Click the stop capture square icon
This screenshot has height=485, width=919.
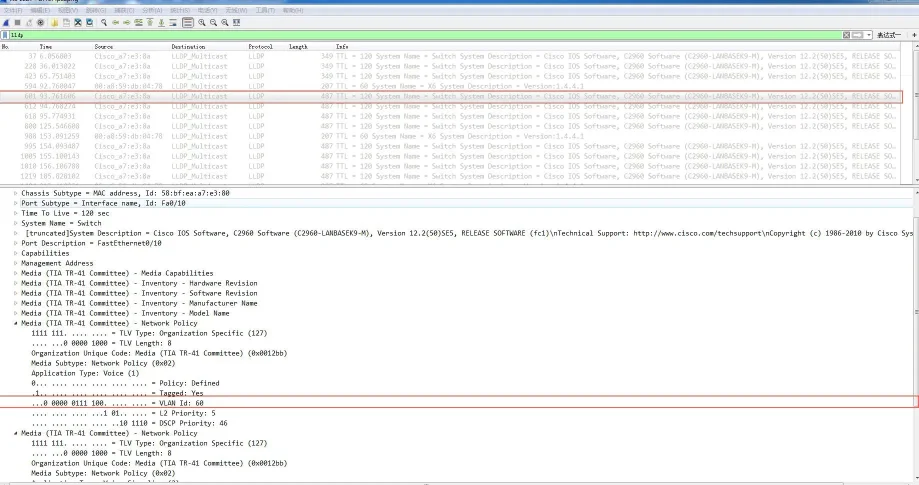click(17, 22)
